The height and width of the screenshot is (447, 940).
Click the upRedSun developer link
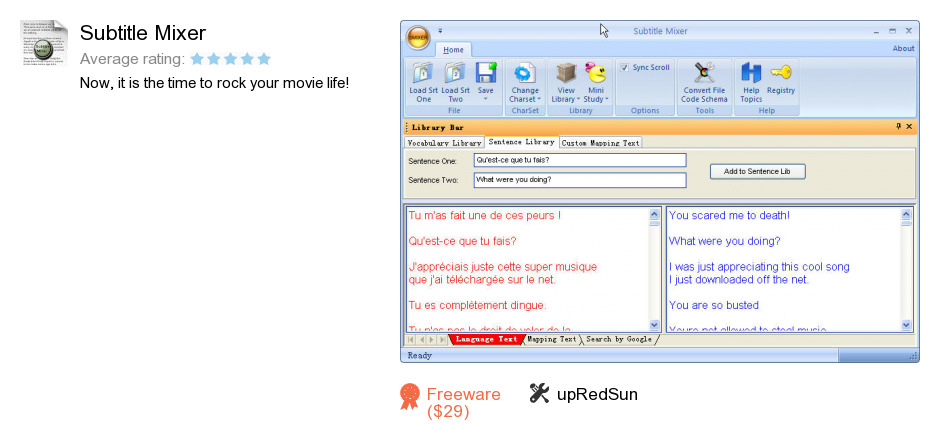pyautogui.click(x=596, y=394)
